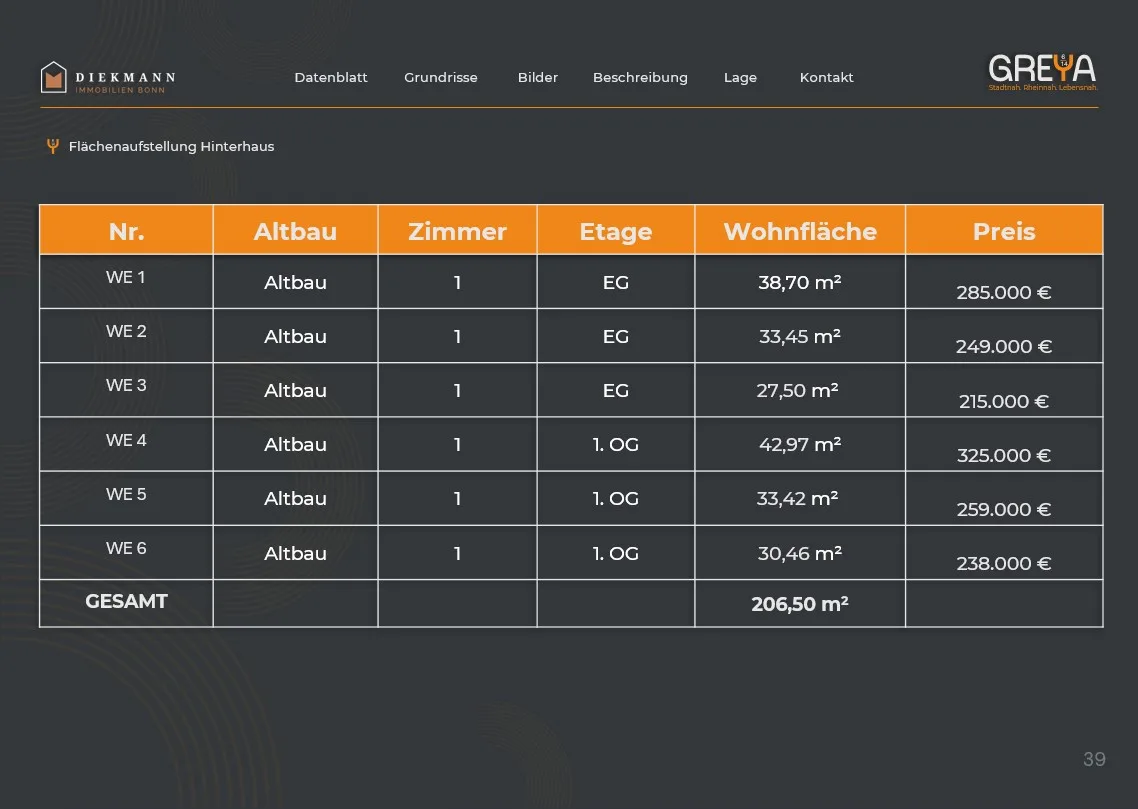
Task: Click the orange fork icon beside Flächenaufstellung
Action: click(52, 147)
